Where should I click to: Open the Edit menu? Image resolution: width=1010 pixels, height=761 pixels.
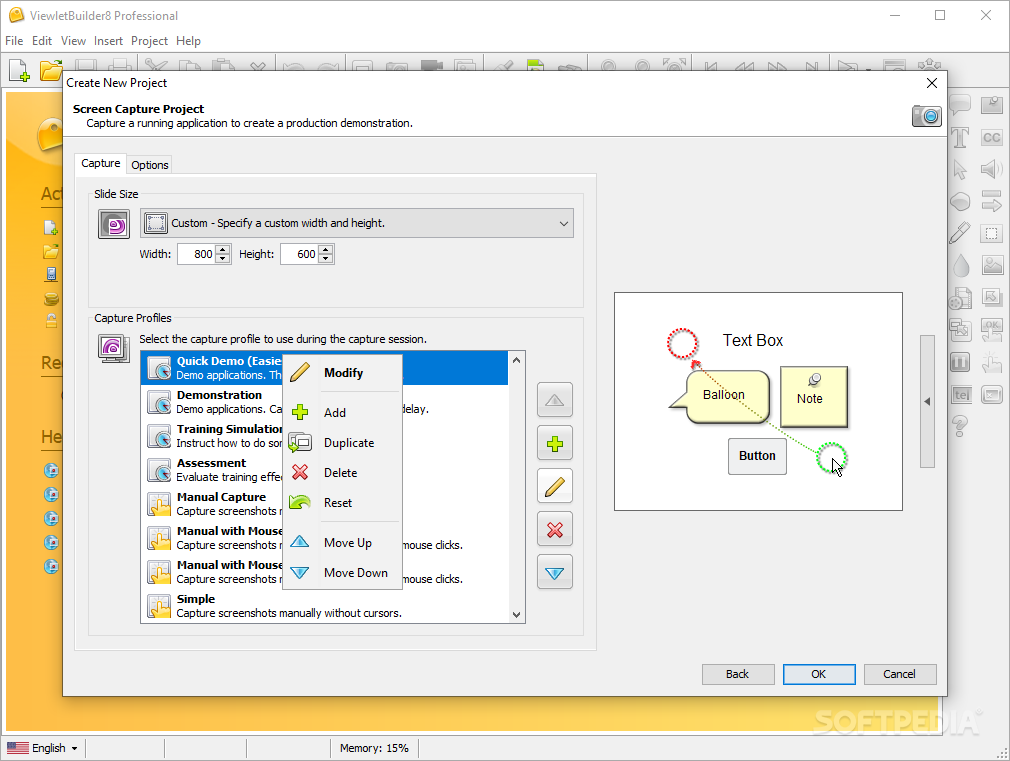click(42, 41)
